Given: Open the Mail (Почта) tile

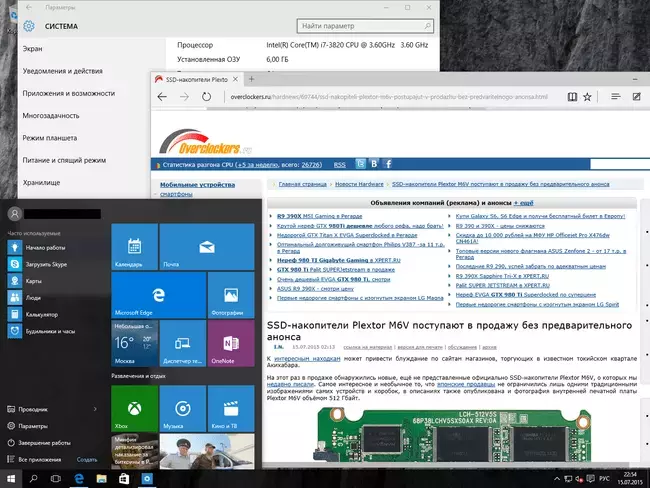Looking at the screenshot, I should pyautogui.click(x=207, y=247).
